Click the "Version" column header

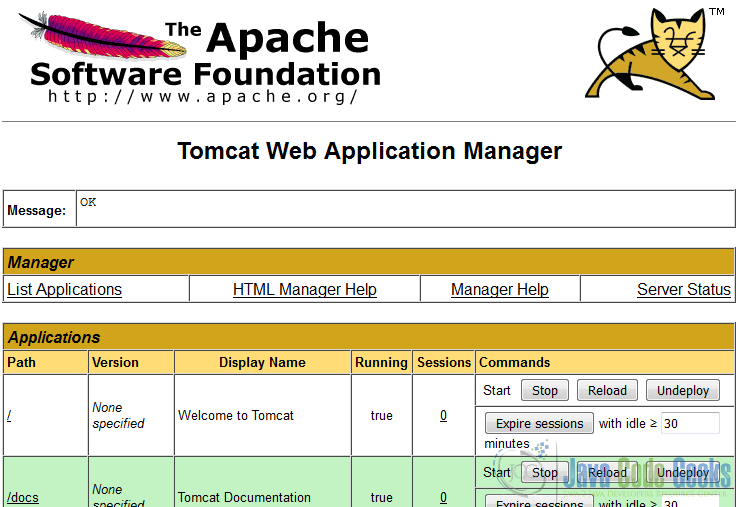pyautogui.click(x=115, y=362)
